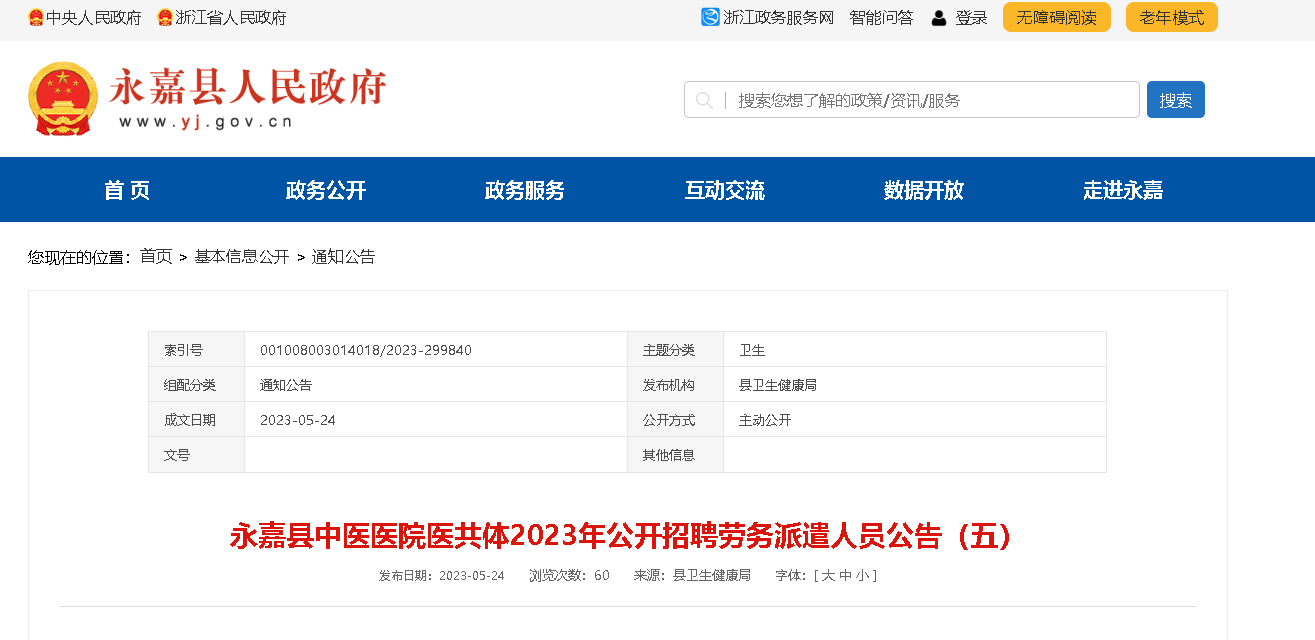The image size is (1315, 640).
Task: Follow the 基本信息公开 breadcrumb link
Action: pyautogui.click(x=242, y=257)
